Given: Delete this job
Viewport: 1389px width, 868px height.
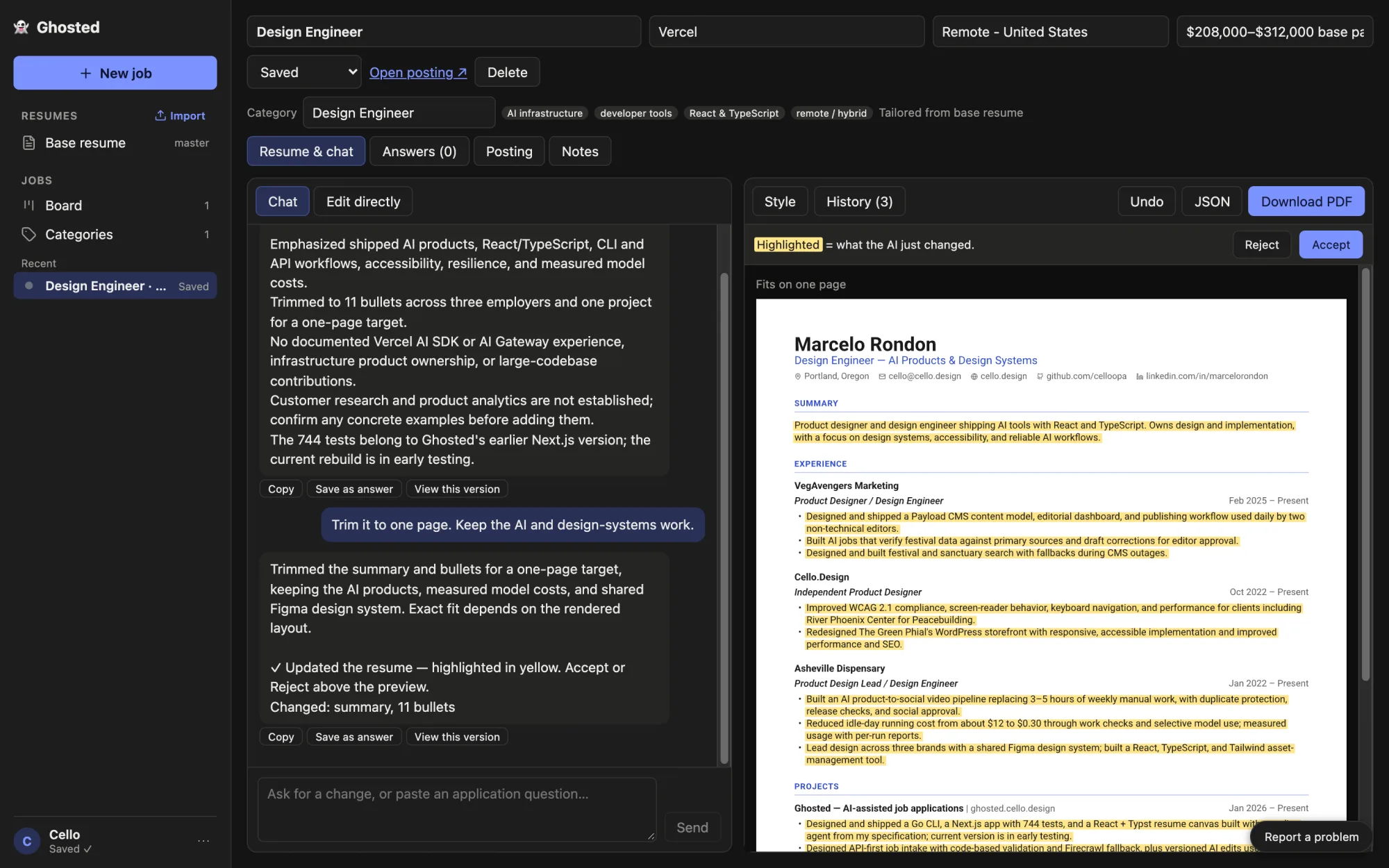Looking at the screenshot, I should (507, 72).
